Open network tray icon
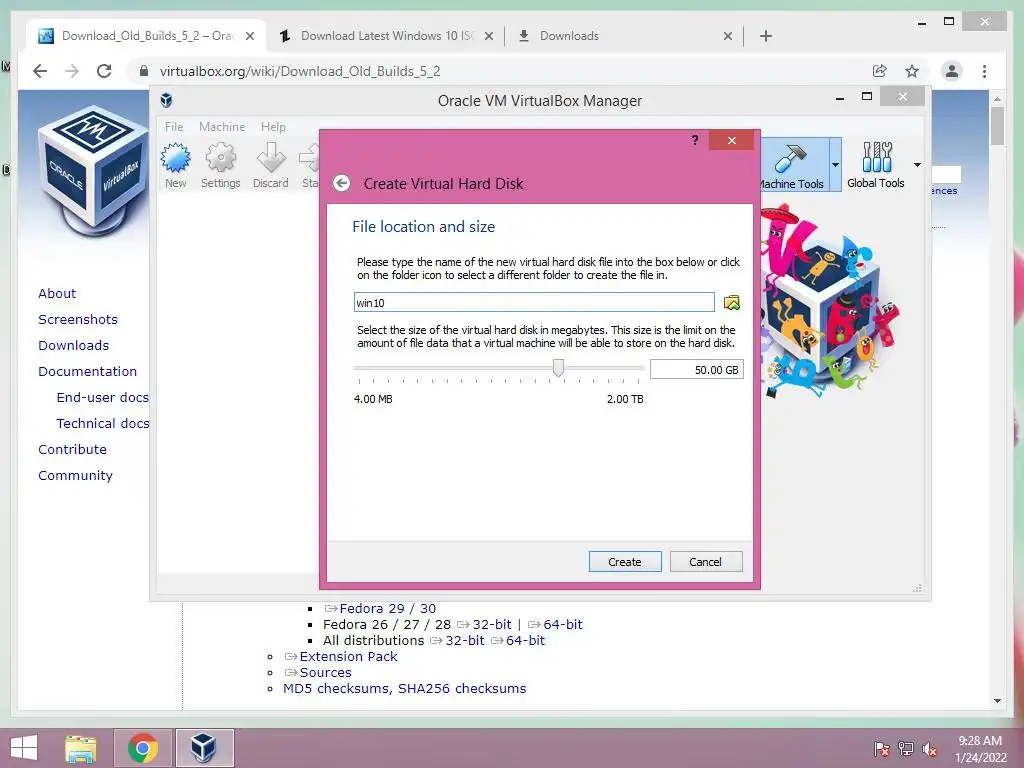The width and height of the screenshot is (1024, 768). click(906, 749)
